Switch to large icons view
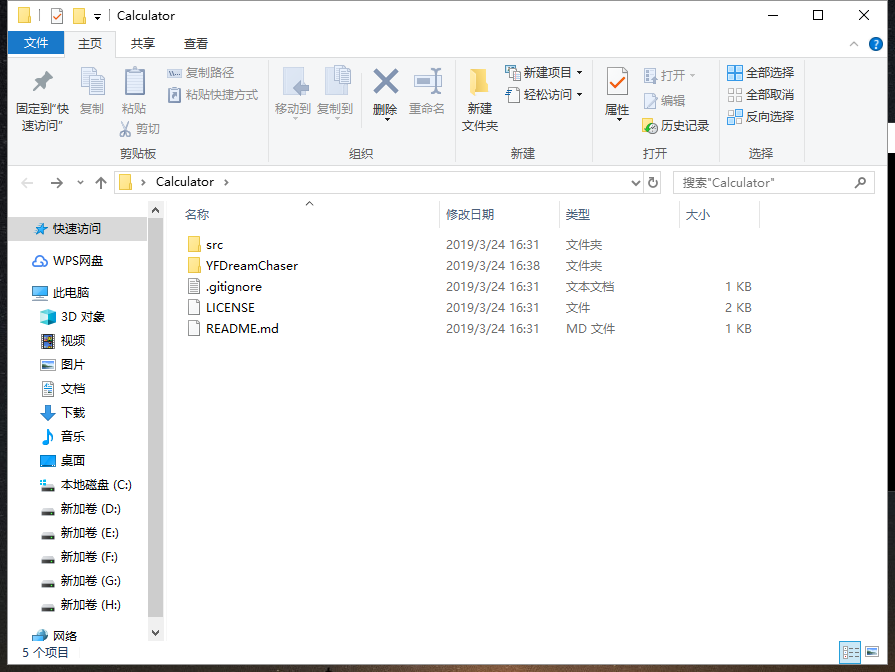The width and height of the screenshot is (895, 672). click(x=872, y=652)
